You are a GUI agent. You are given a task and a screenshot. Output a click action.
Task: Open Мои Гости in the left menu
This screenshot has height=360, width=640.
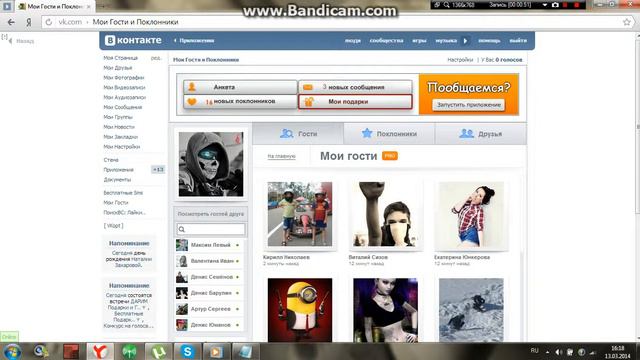coord(116,202)
